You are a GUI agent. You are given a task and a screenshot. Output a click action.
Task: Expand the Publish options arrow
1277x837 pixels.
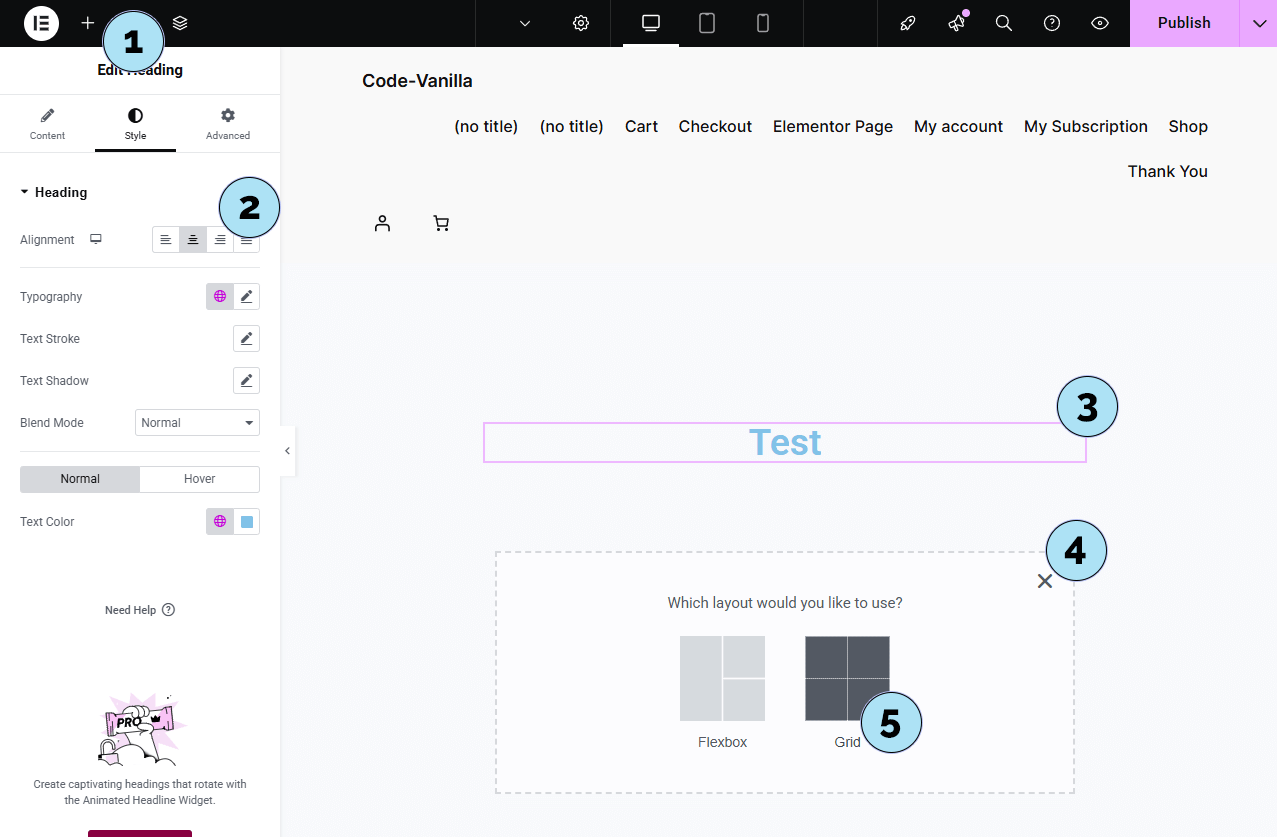(x=1259, y=23)
